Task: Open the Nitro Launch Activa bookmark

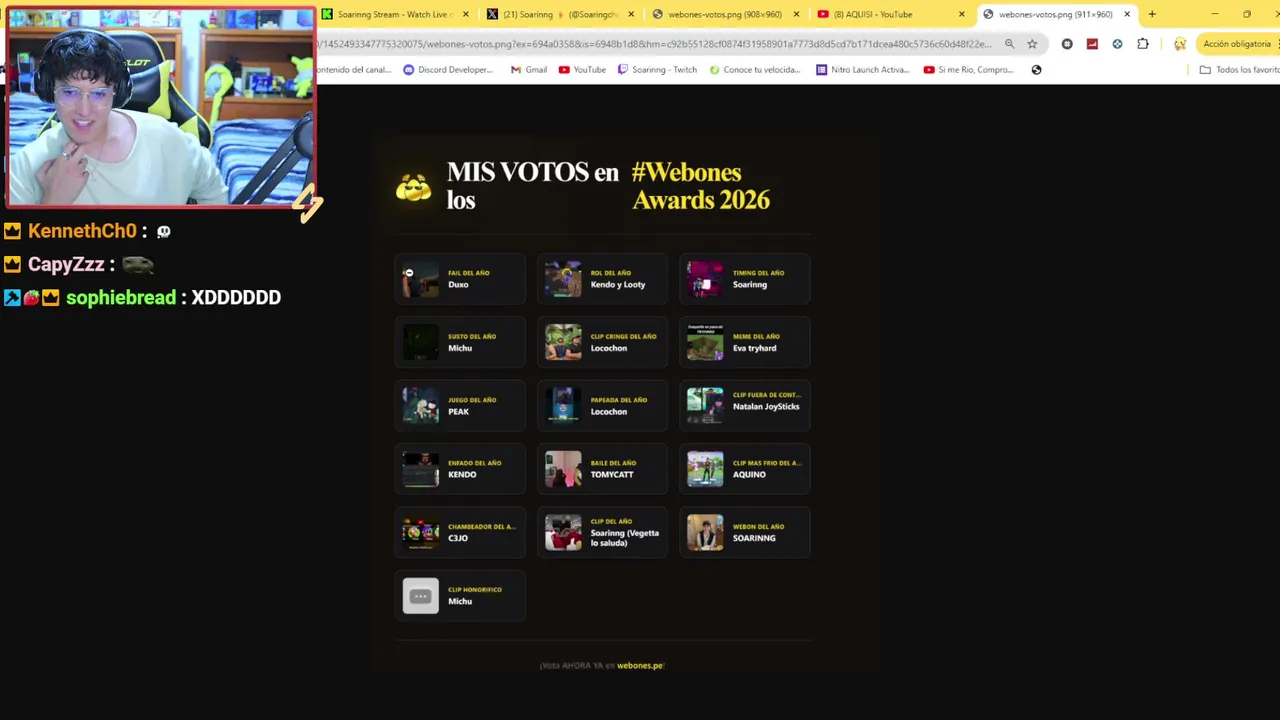Action: [x=863, y=70]
